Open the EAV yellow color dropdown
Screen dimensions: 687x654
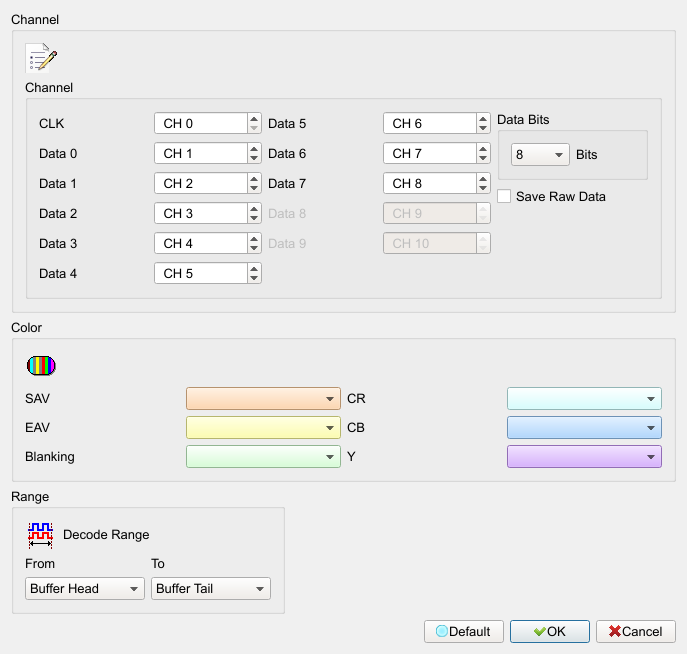(x=263, y=428)
